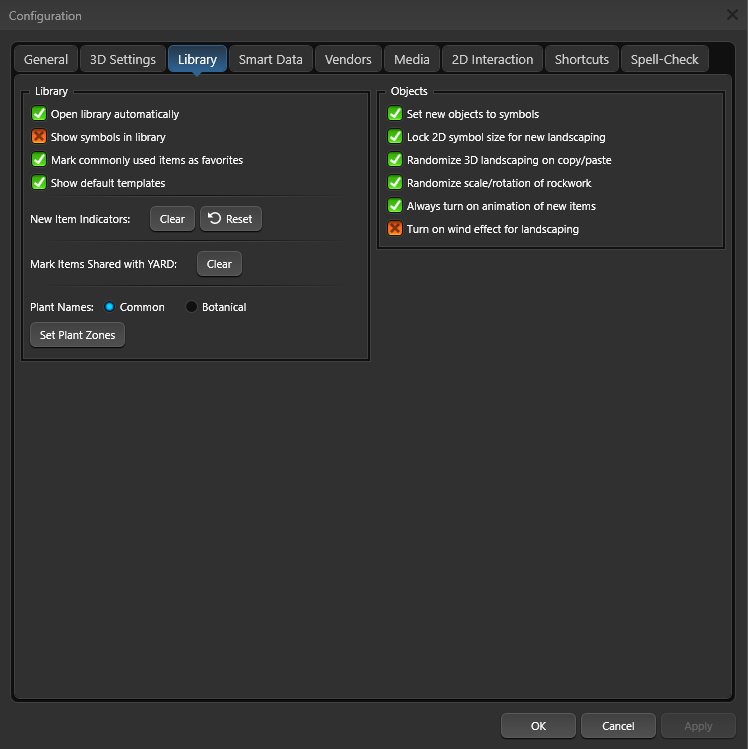The image size is (748, 749).
Task: Reset the New Item Indicators
Action: coord(231,219)
